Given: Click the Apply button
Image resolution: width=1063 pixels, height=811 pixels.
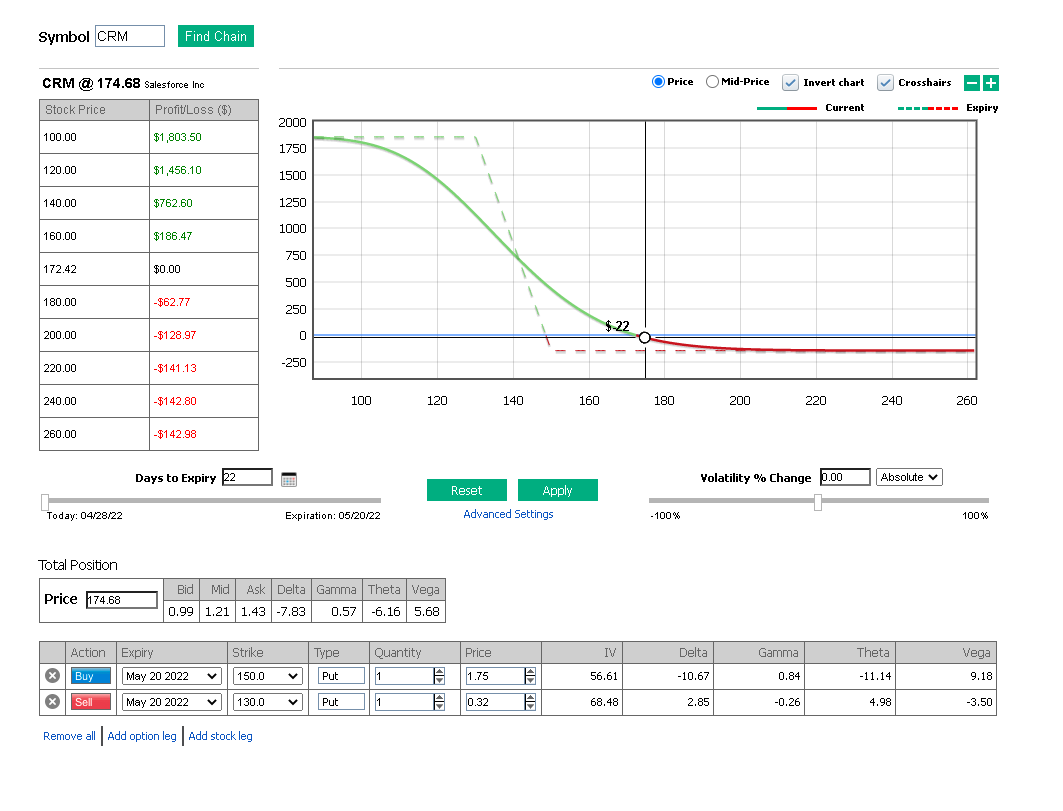Looking at the screenshot, I should (x=557, y=490).
